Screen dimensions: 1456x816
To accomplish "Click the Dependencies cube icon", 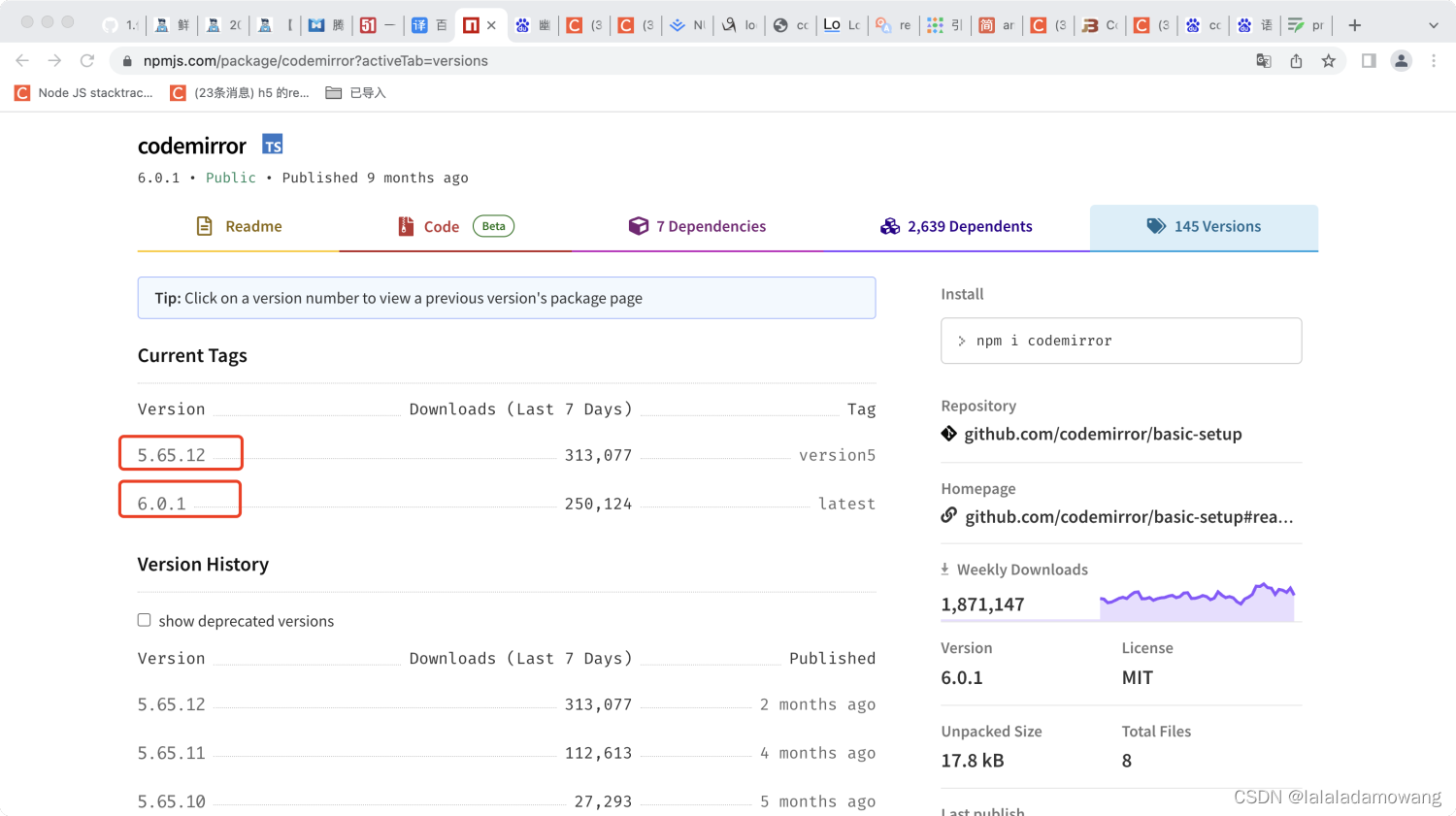I will click(638, 226).
